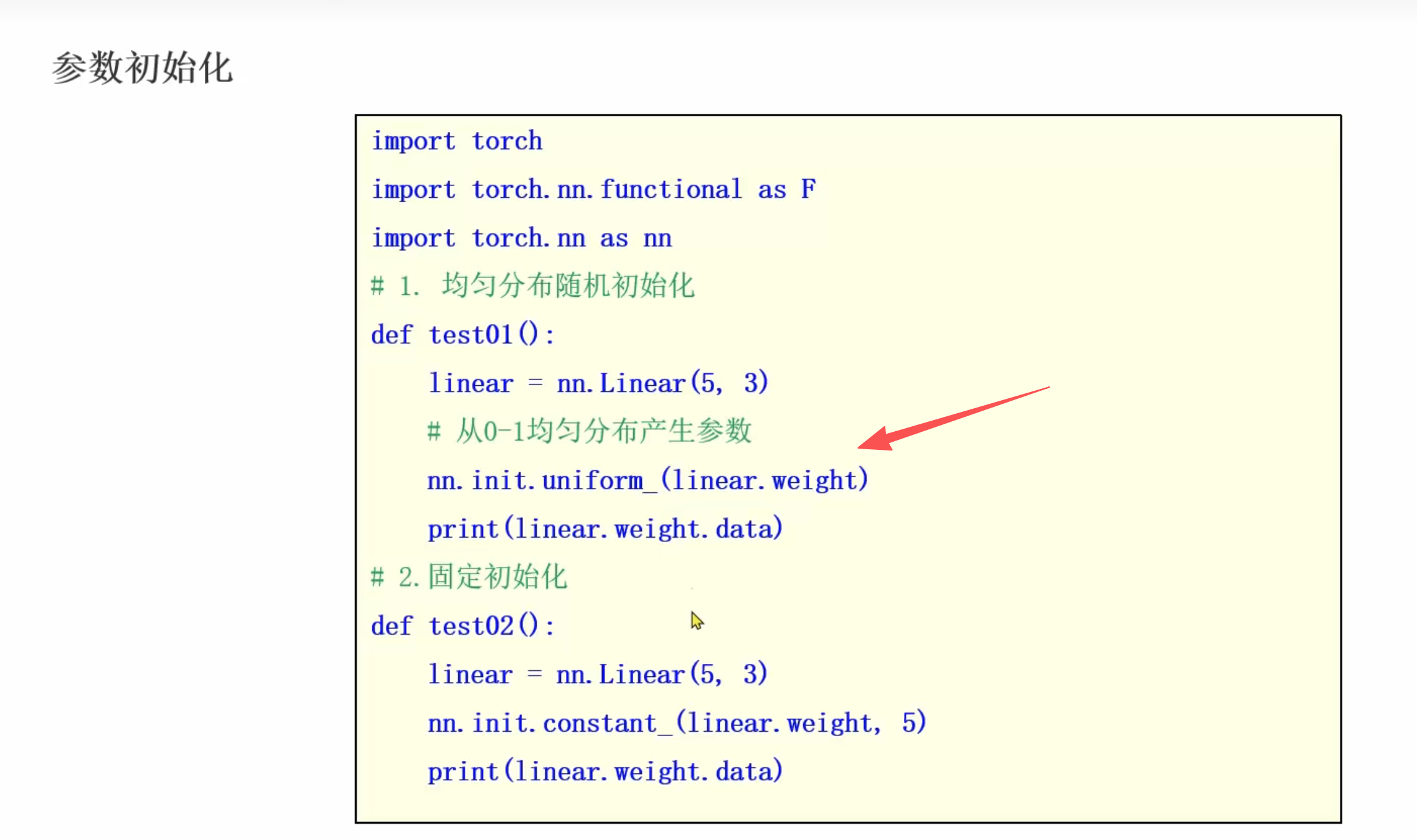Click the 'import torch' first code line
The width and height of the screenshot is (1417, 840).
(x=457, y=141)
